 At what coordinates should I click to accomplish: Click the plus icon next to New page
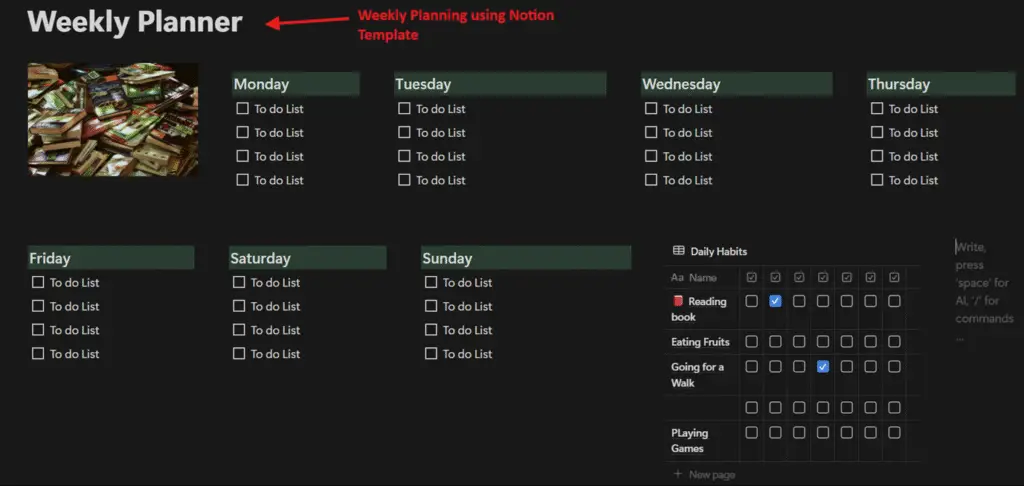pos(677,474)
